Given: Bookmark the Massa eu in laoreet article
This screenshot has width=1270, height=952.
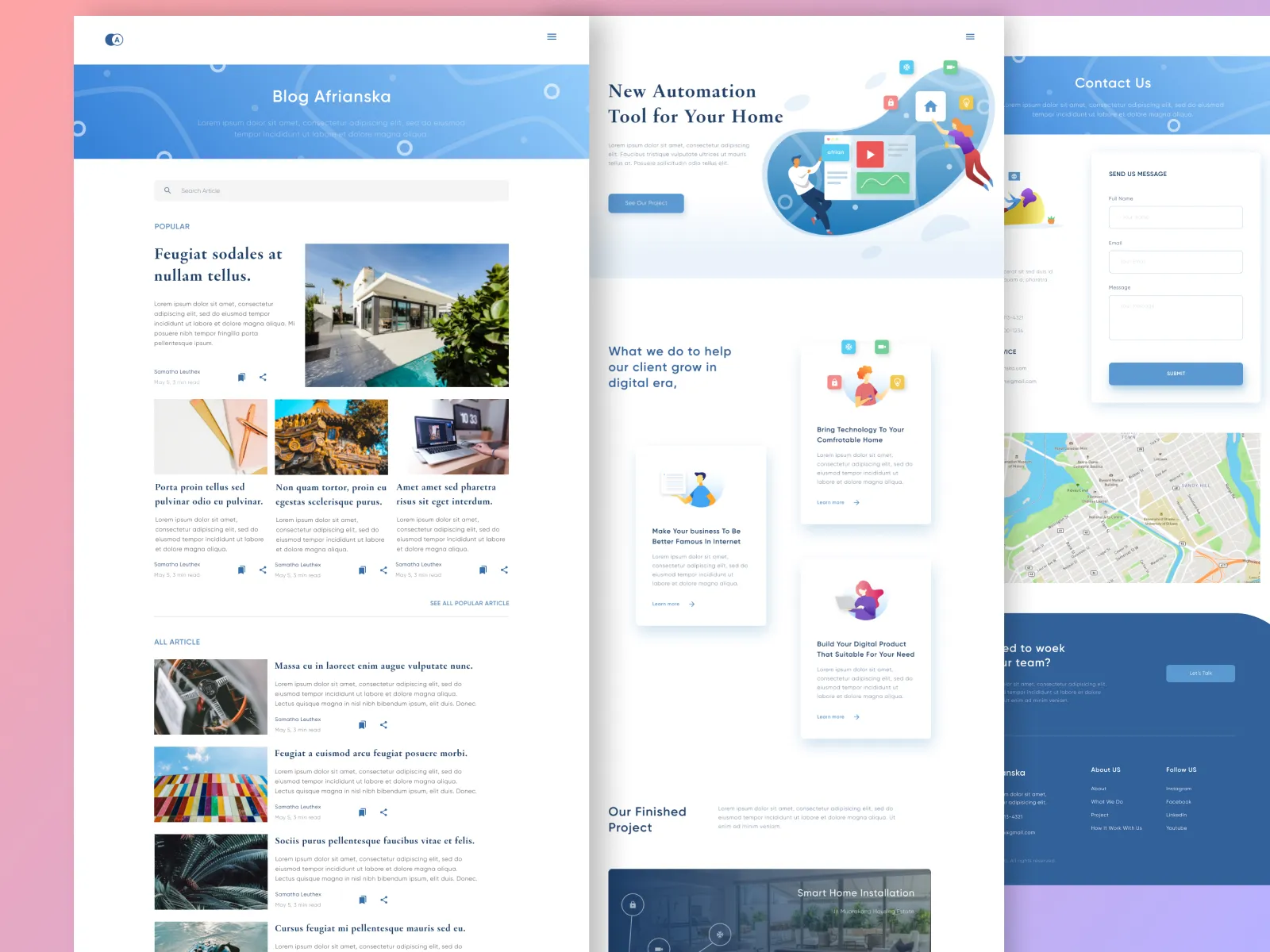Looking at the screenshot, I should click(362, 724).
